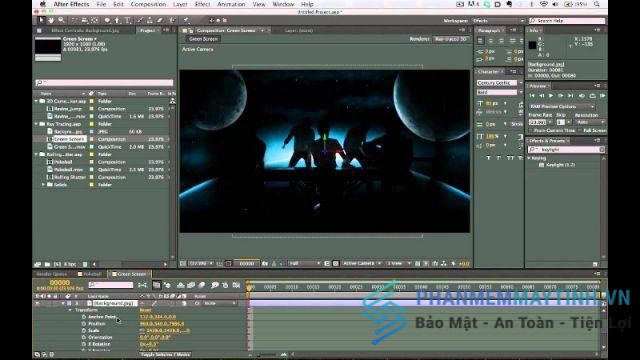Image resolution: width=640 pixels, height=360 pixels.
Task: Click center-align text in Paragraph panel
Action: tap(491, 40)
